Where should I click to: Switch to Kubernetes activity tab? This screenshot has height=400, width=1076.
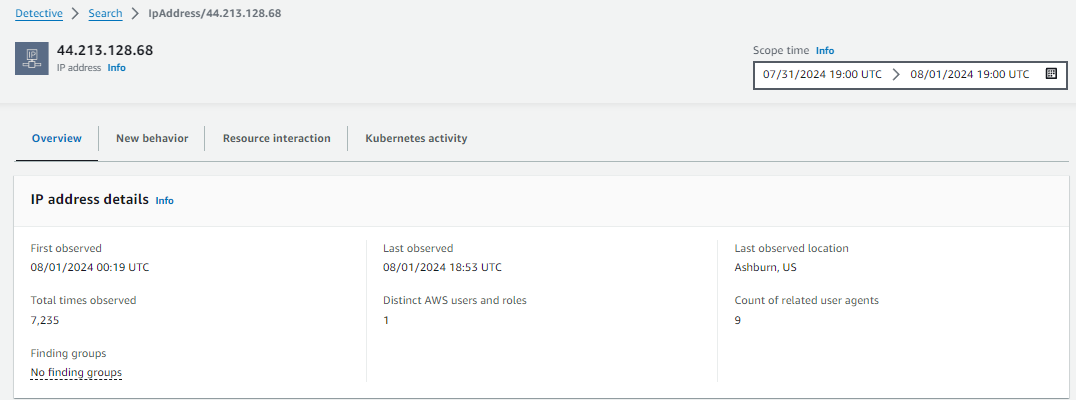point(416,139)
